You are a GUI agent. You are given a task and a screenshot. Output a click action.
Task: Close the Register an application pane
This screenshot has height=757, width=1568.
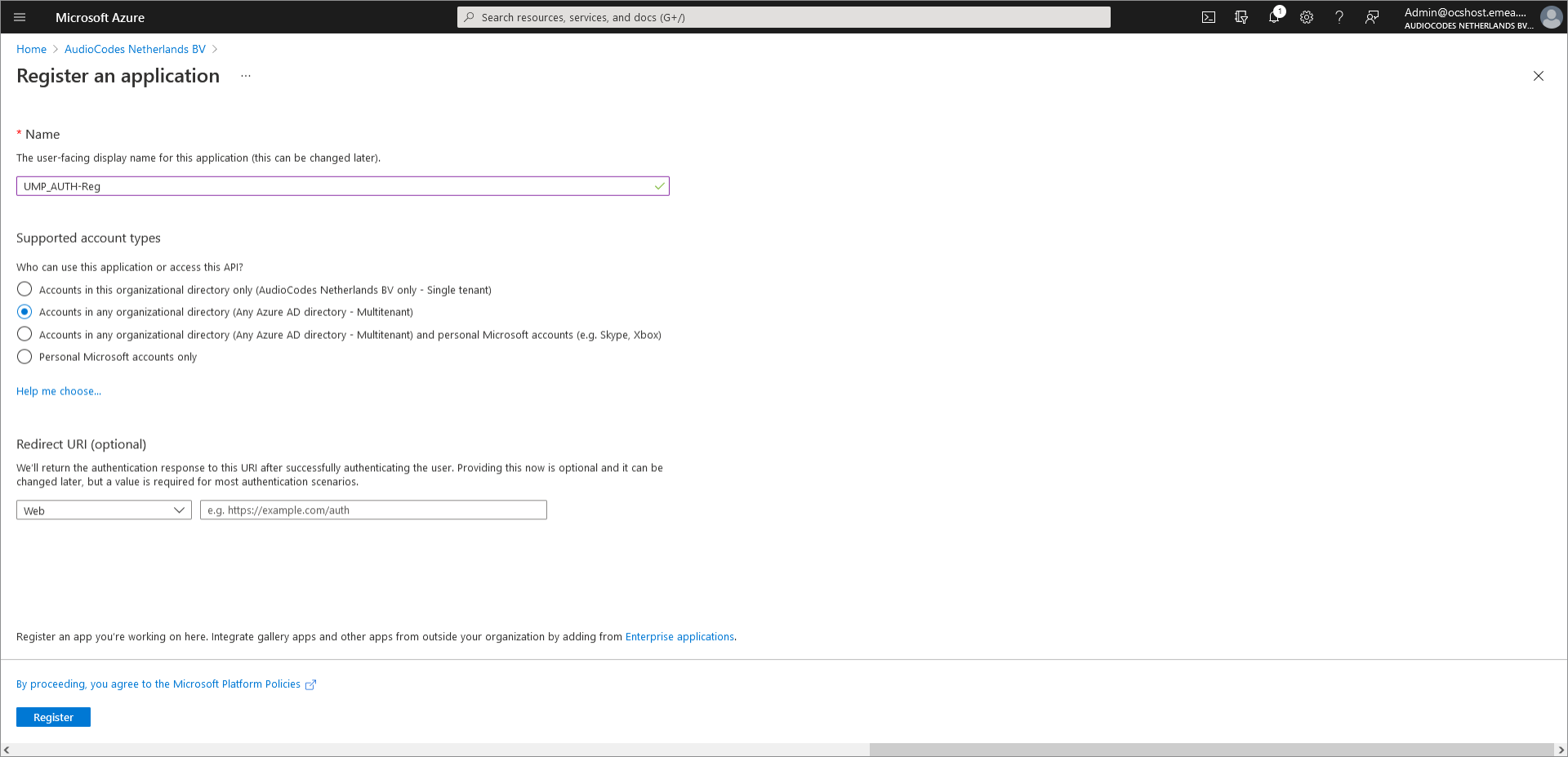pos(1539,76)
